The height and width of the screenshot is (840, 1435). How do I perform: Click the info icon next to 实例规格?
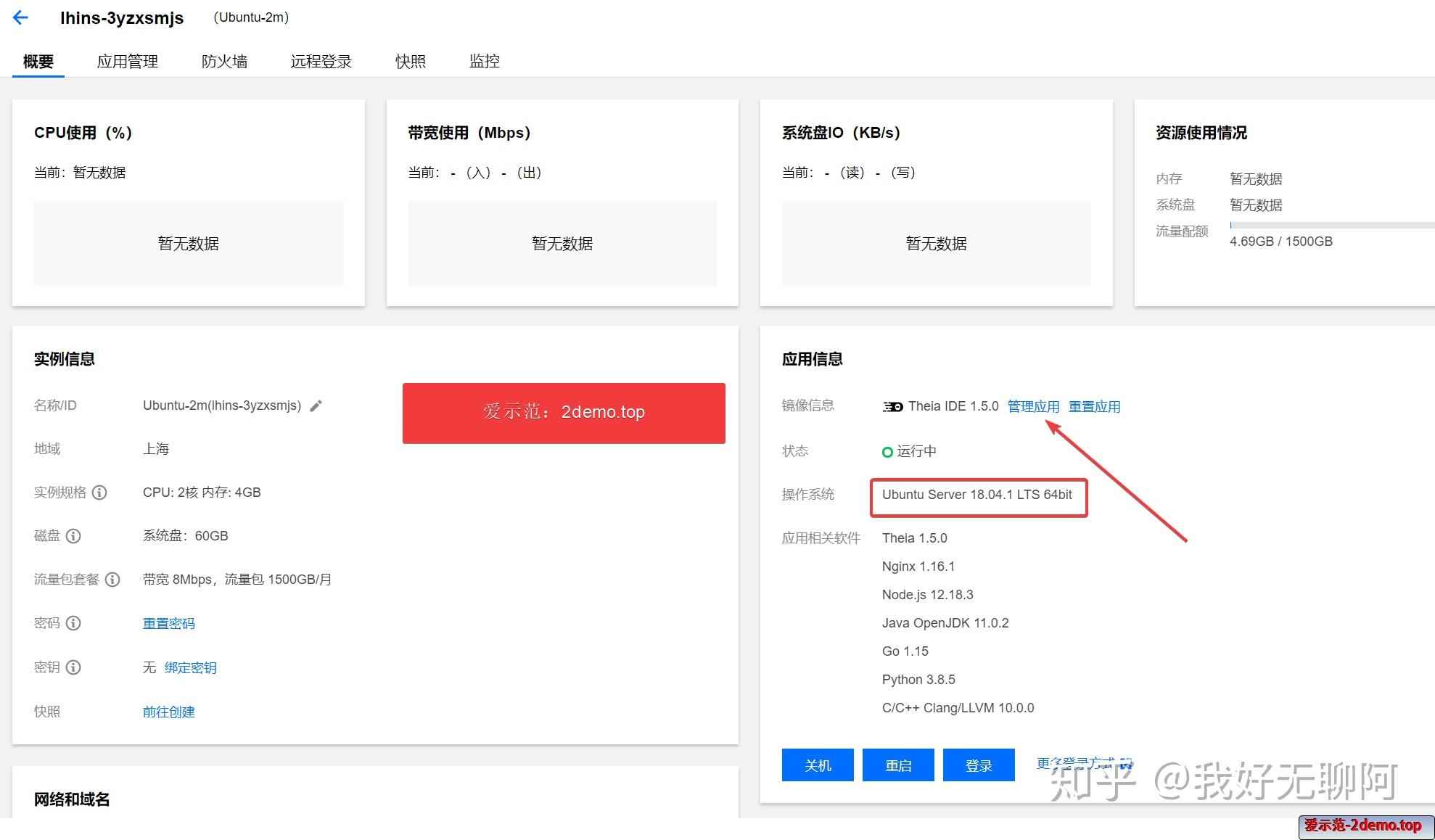99,493
